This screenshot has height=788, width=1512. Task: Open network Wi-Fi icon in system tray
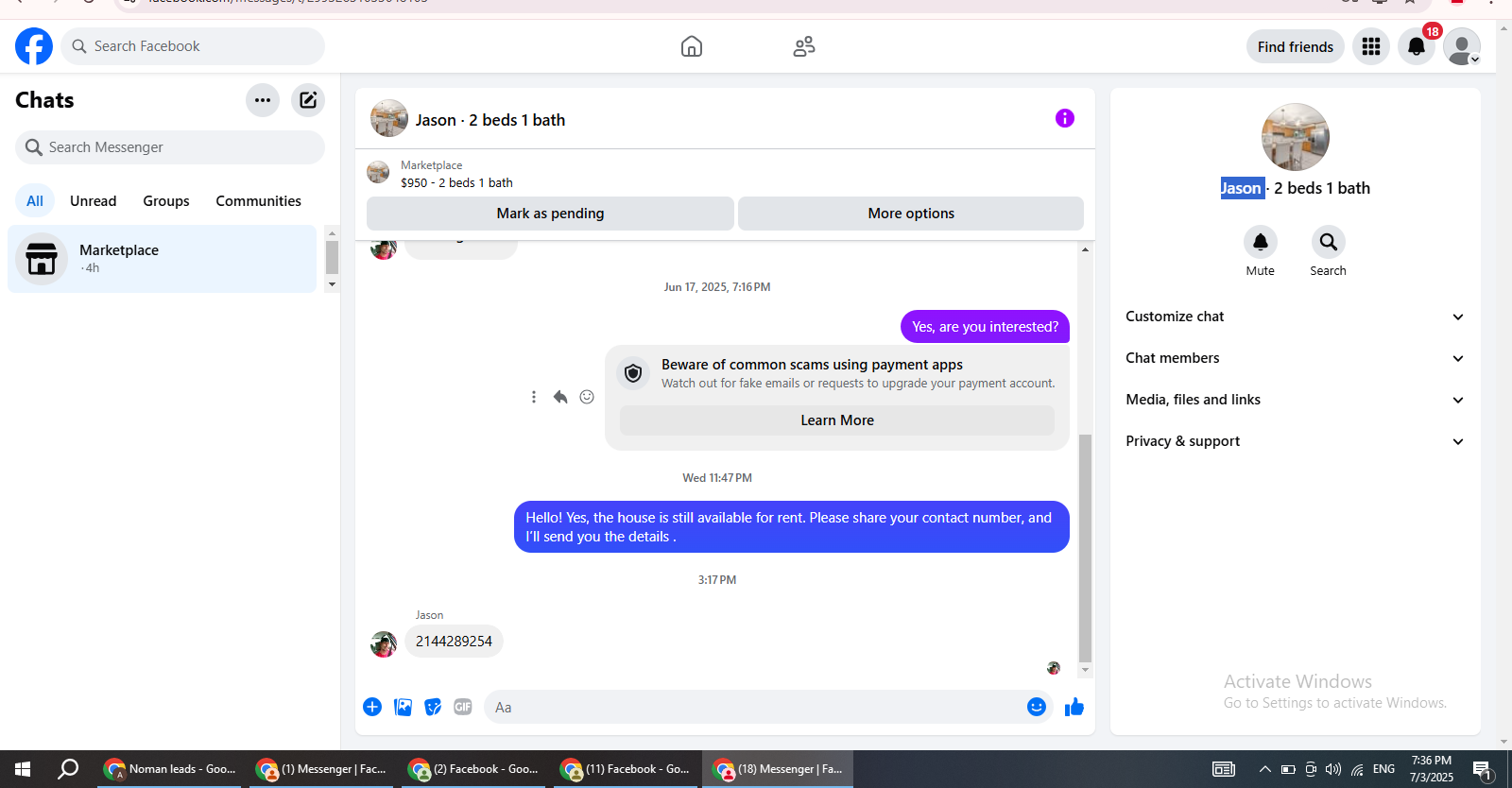pyautogui.click(x=1357, y=769)
